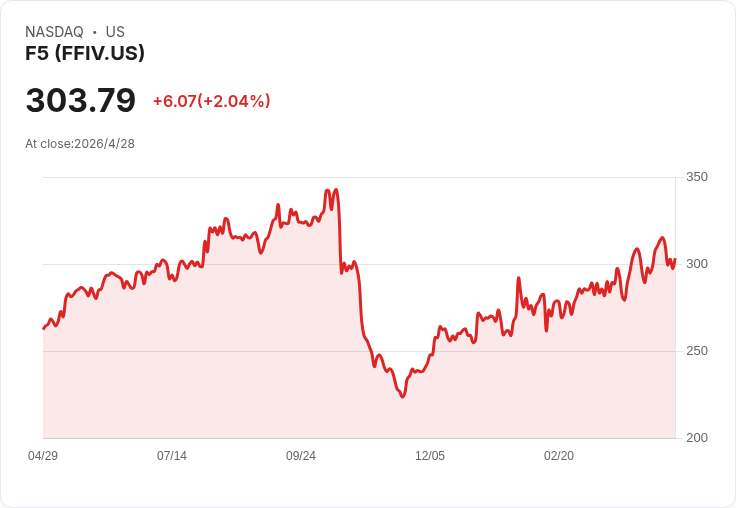Click the At close 2026/4/28 text
736x508 pixels.
(80, 143)
